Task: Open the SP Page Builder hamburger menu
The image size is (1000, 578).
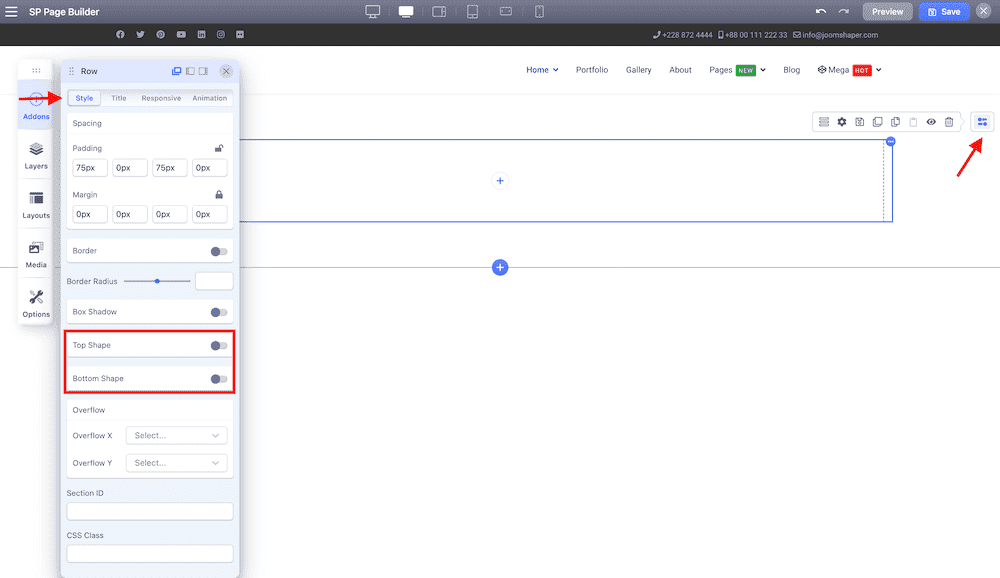Action: (11, 11)
